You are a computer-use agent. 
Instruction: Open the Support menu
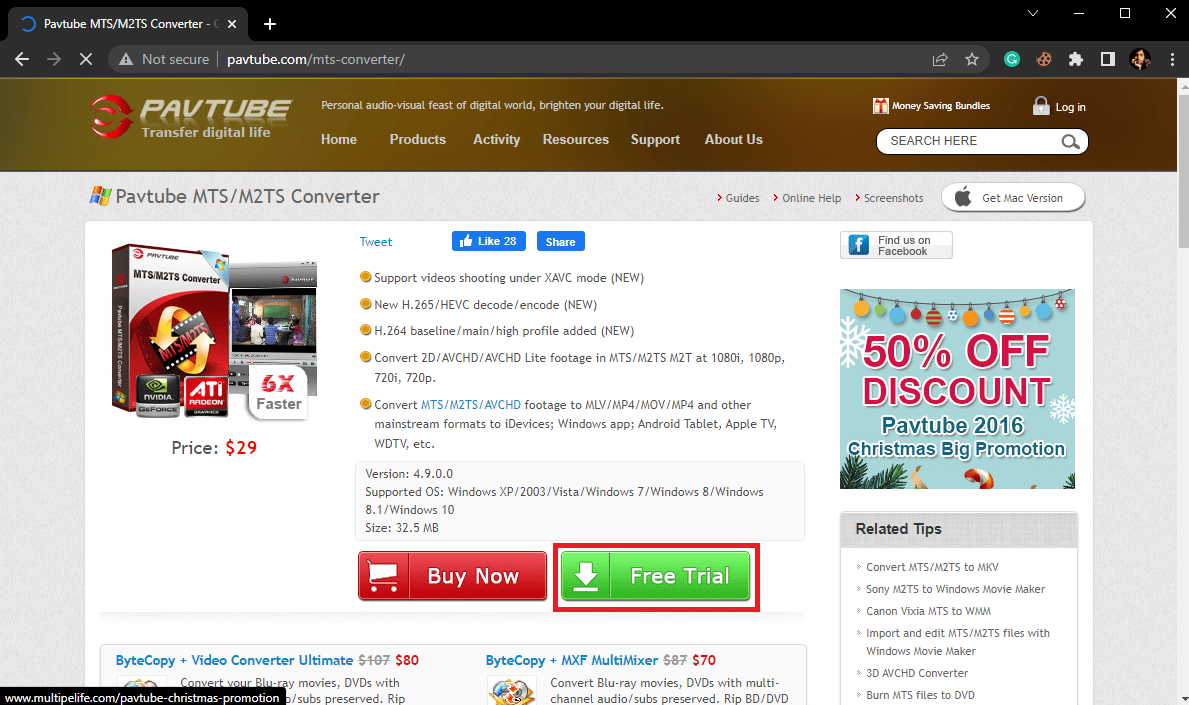pyautogui.click(x=655, y=139)
